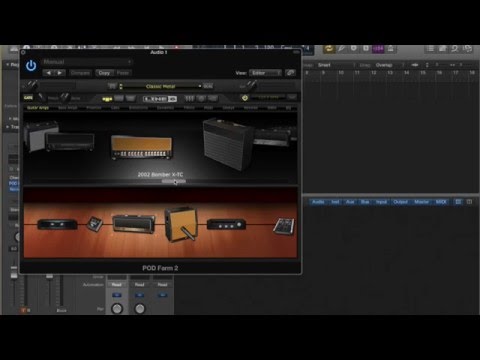Filter mixer by Input channel strips
The height and width of the screenshot is (360, 480).
(x=381, y=202)
